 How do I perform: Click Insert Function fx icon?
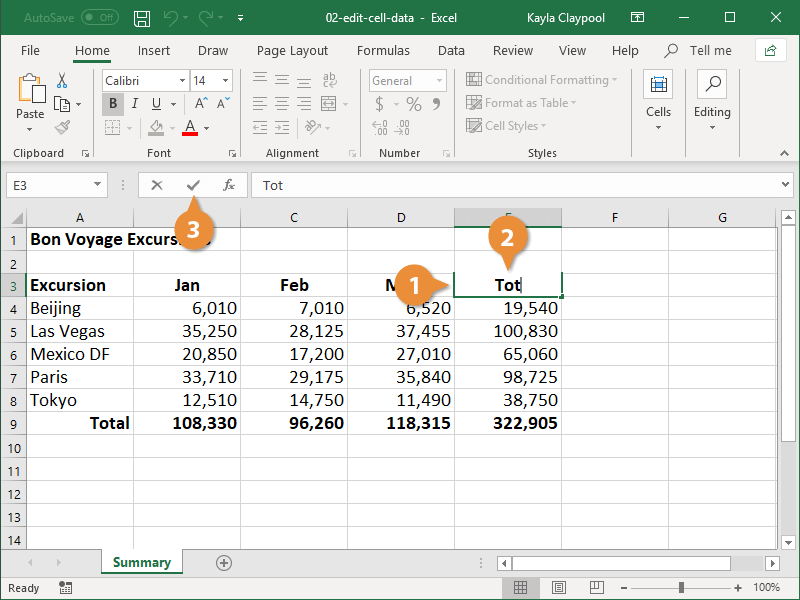229,185
